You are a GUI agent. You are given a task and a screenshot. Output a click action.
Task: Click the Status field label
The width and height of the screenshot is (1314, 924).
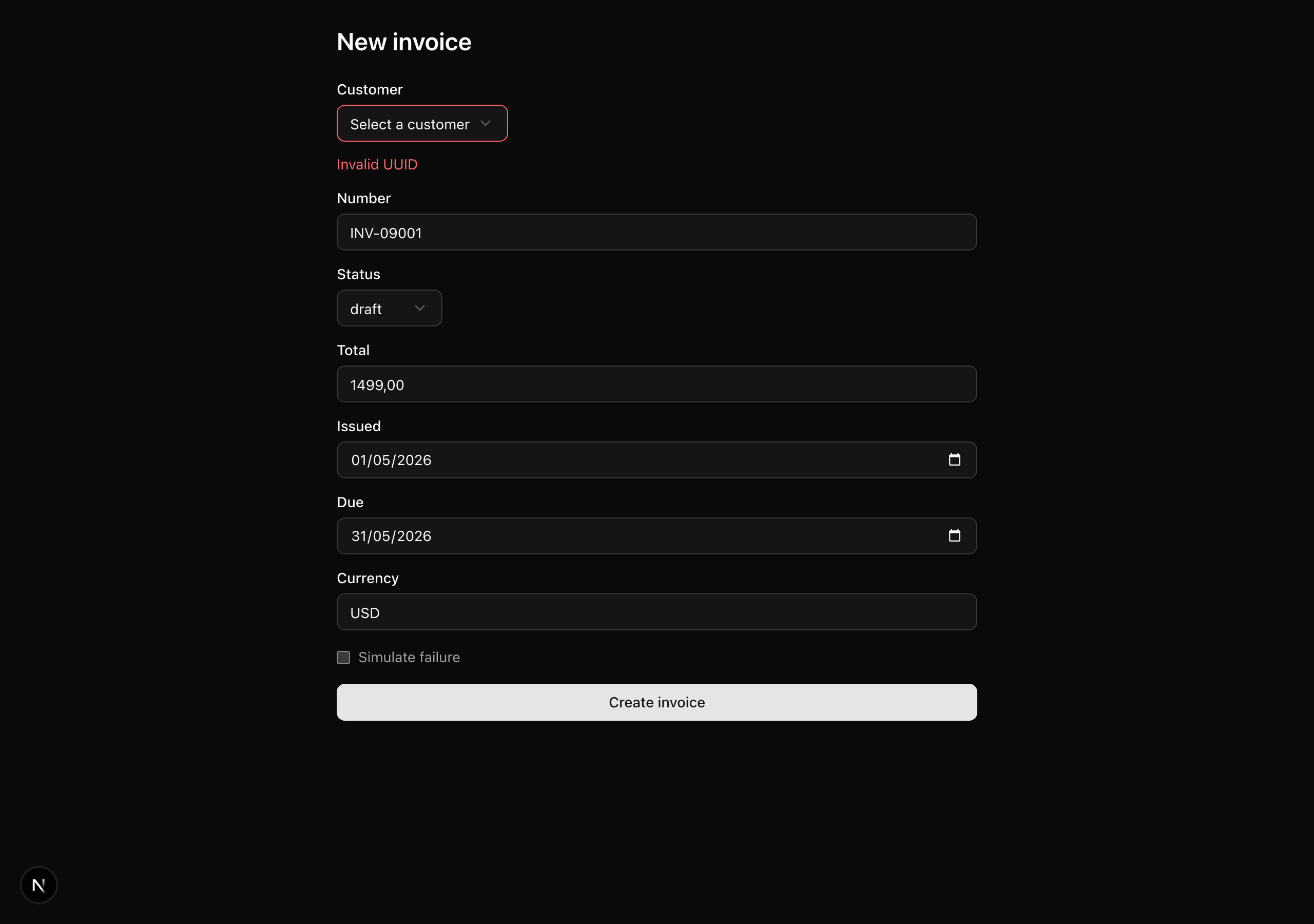(358, 274)
